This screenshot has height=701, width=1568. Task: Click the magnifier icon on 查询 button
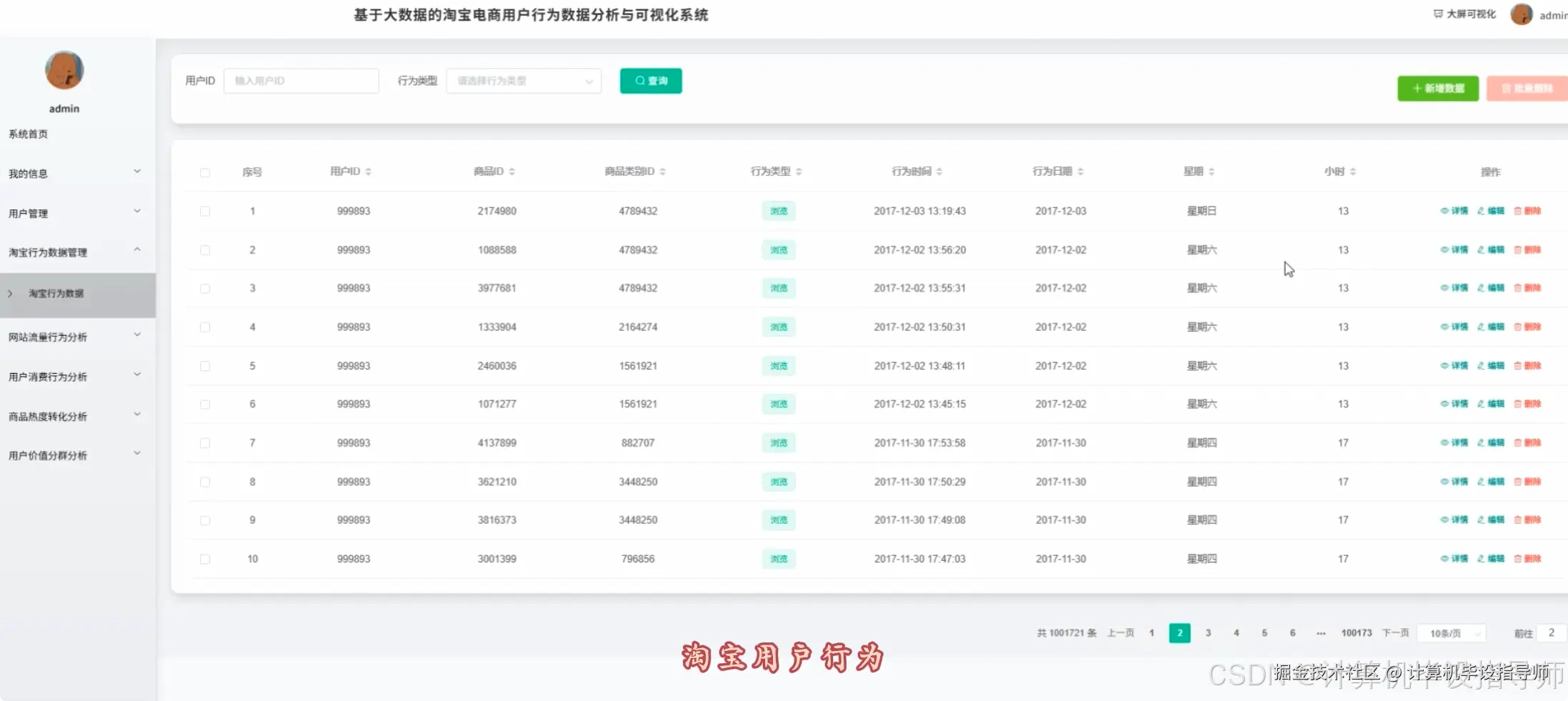[639, 81]
